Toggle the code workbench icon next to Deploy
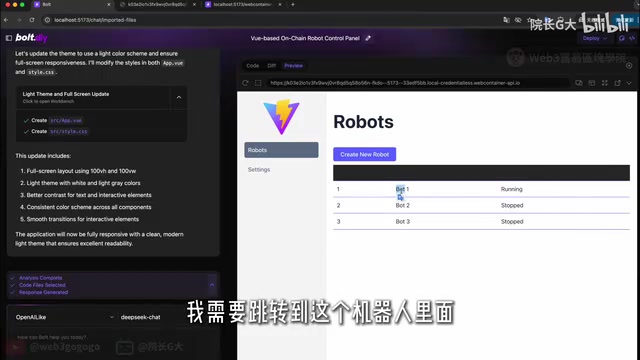640x360 pixels. click(632, 38)
